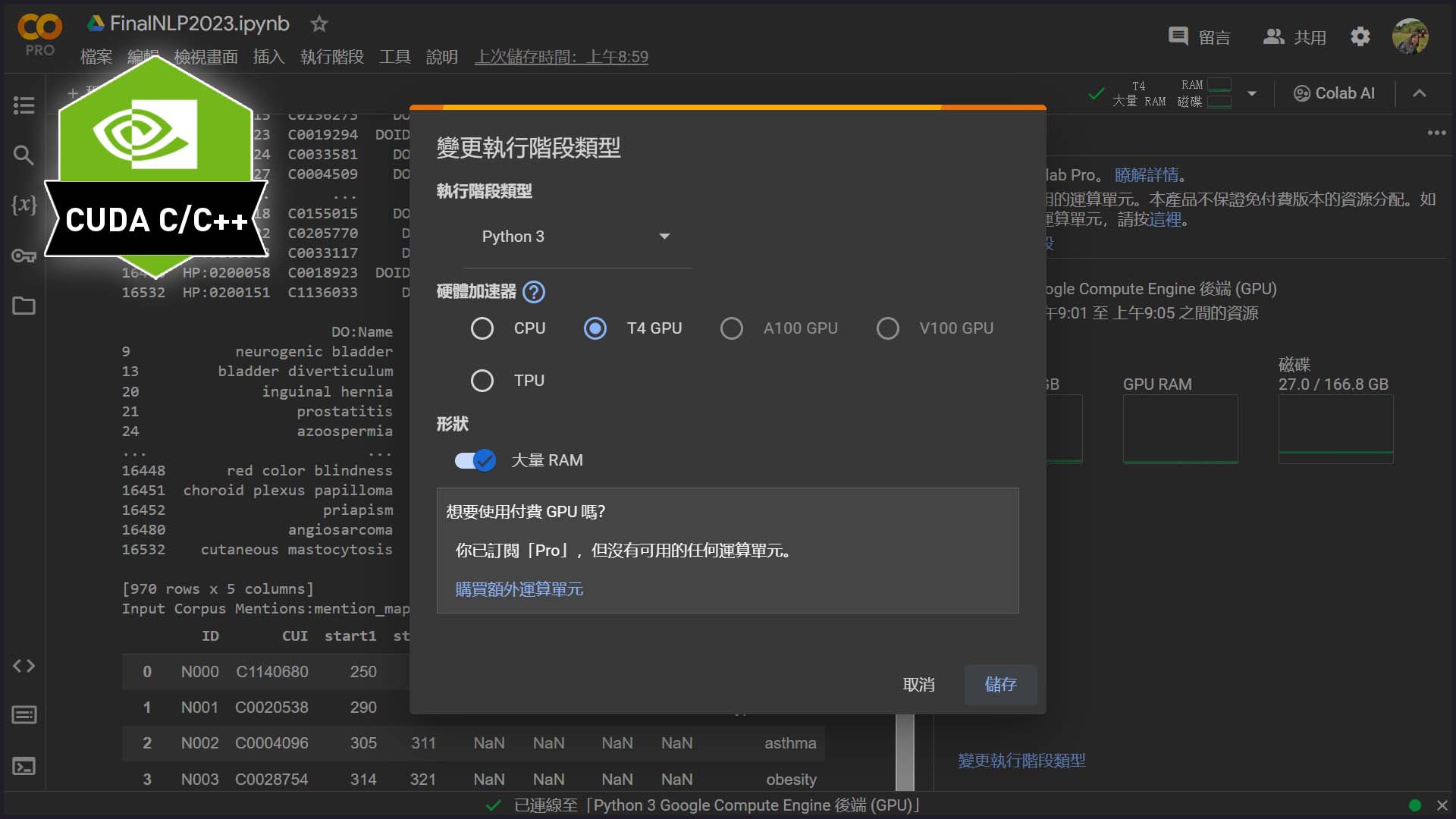Select the V100 GPU option
The height and width of the screenshot is (819, 1456).
(x=888, y=328)
